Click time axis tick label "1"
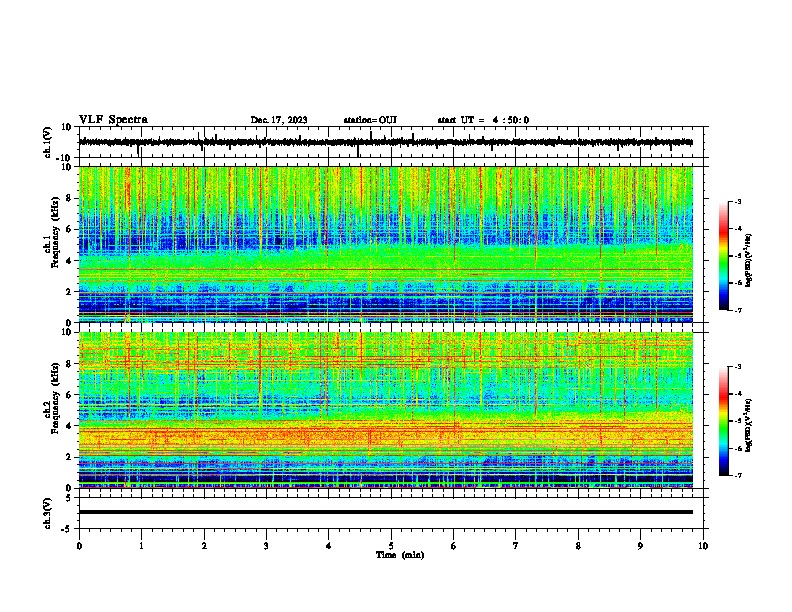Screen dimensions: 792x612 [x=141, y=546]
